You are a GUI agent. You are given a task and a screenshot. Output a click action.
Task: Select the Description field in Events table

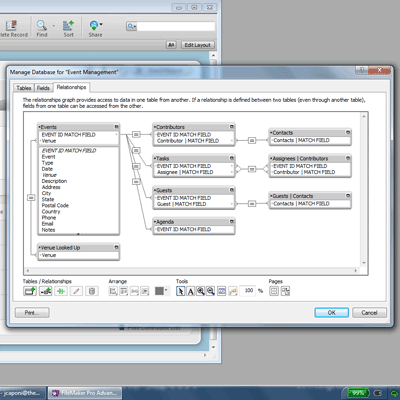(54, 181)
